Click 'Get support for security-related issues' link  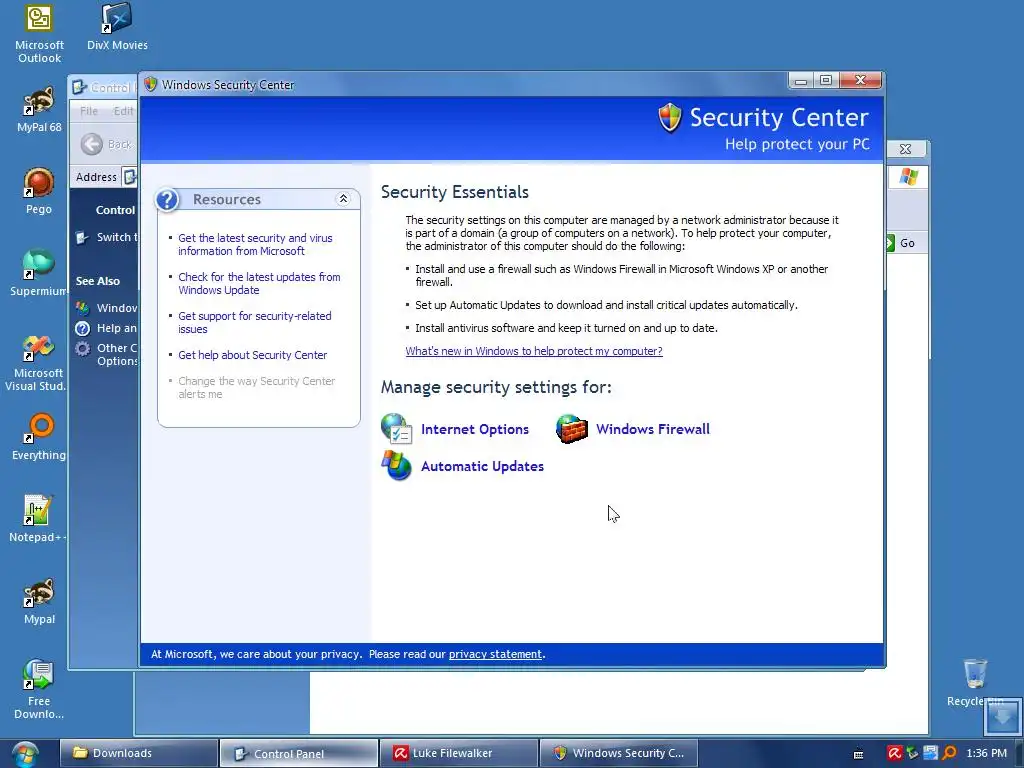[x=255, y=323]
